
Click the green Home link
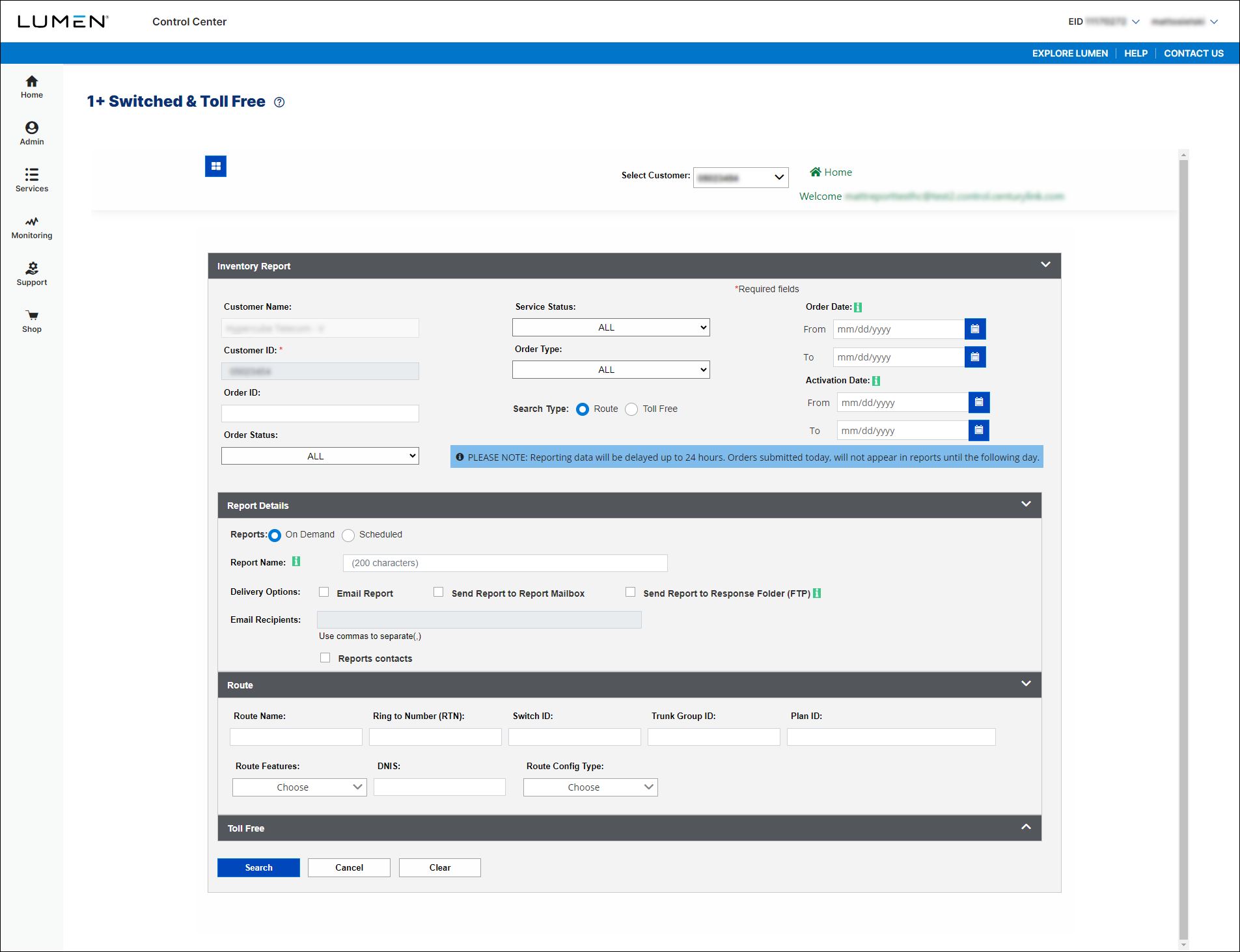click(838, 172)
